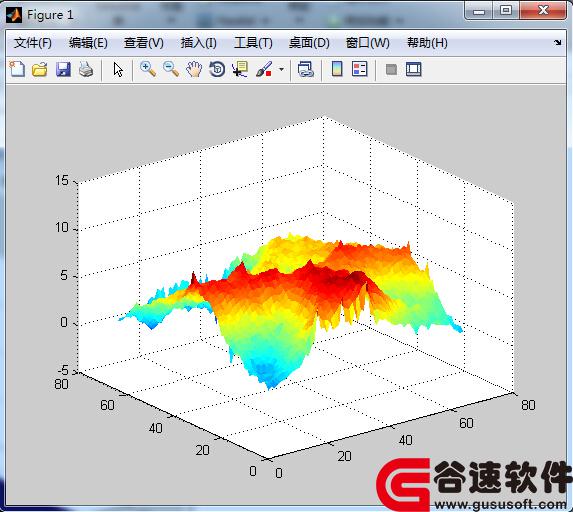
Task: Click the Link Plot icon
Action: [306, 69]
